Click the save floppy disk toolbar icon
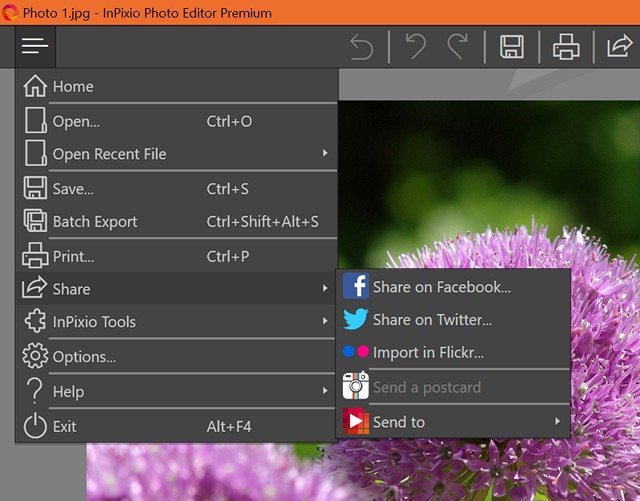640x501 pixels. pyautogui.click(x=512, y=47)
